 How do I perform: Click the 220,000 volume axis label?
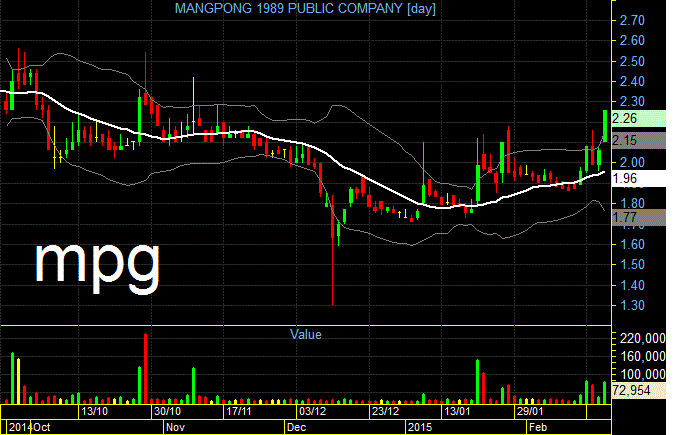click(642, 339)
